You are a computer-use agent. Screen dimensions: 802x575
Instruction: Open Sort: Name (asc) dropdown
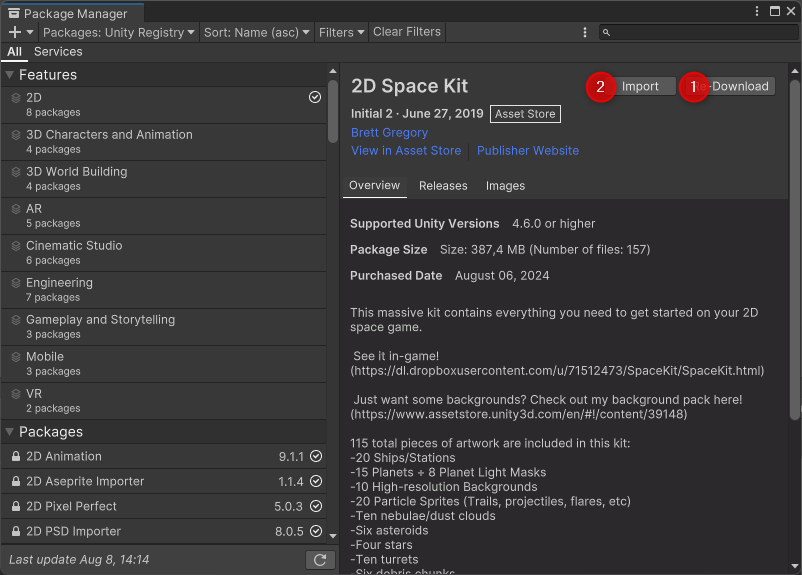point(256,32)
